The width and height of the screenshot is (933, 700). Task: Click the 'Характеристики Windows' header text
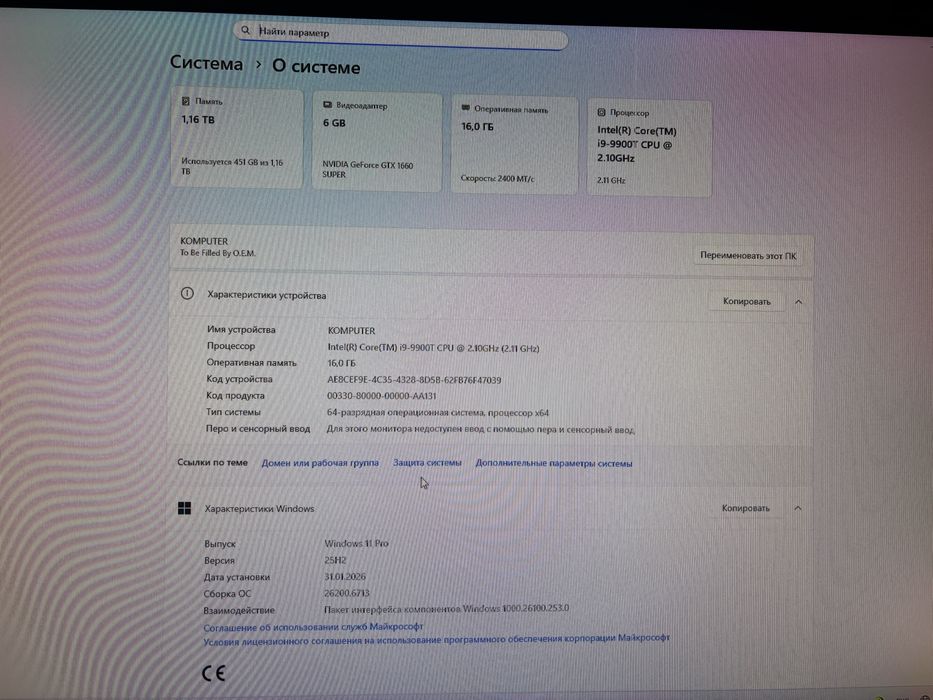point(259,509)
